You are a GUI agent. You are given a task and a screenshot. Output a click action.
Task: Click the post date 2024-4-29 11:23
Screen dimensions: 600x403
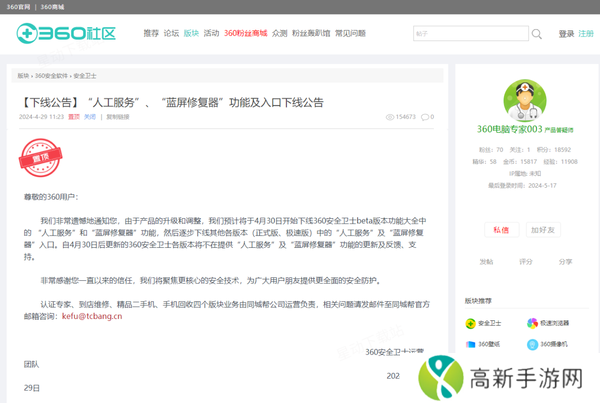(x=41, y=117)
